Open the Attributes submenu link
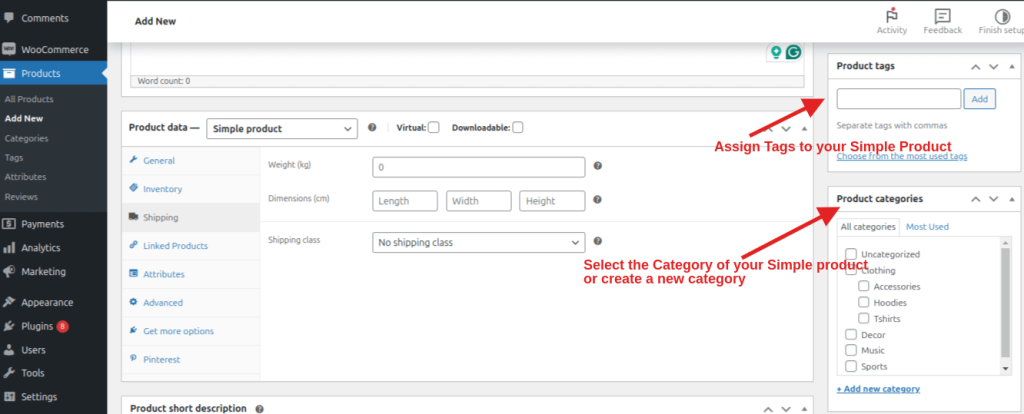 point(25,177)
